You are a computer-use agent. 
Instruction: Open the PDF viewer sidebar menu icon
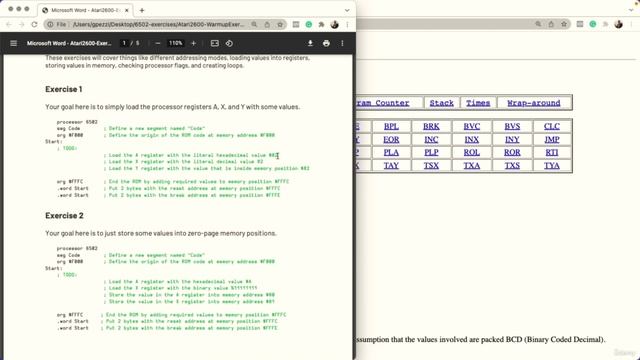click(13, 43)
